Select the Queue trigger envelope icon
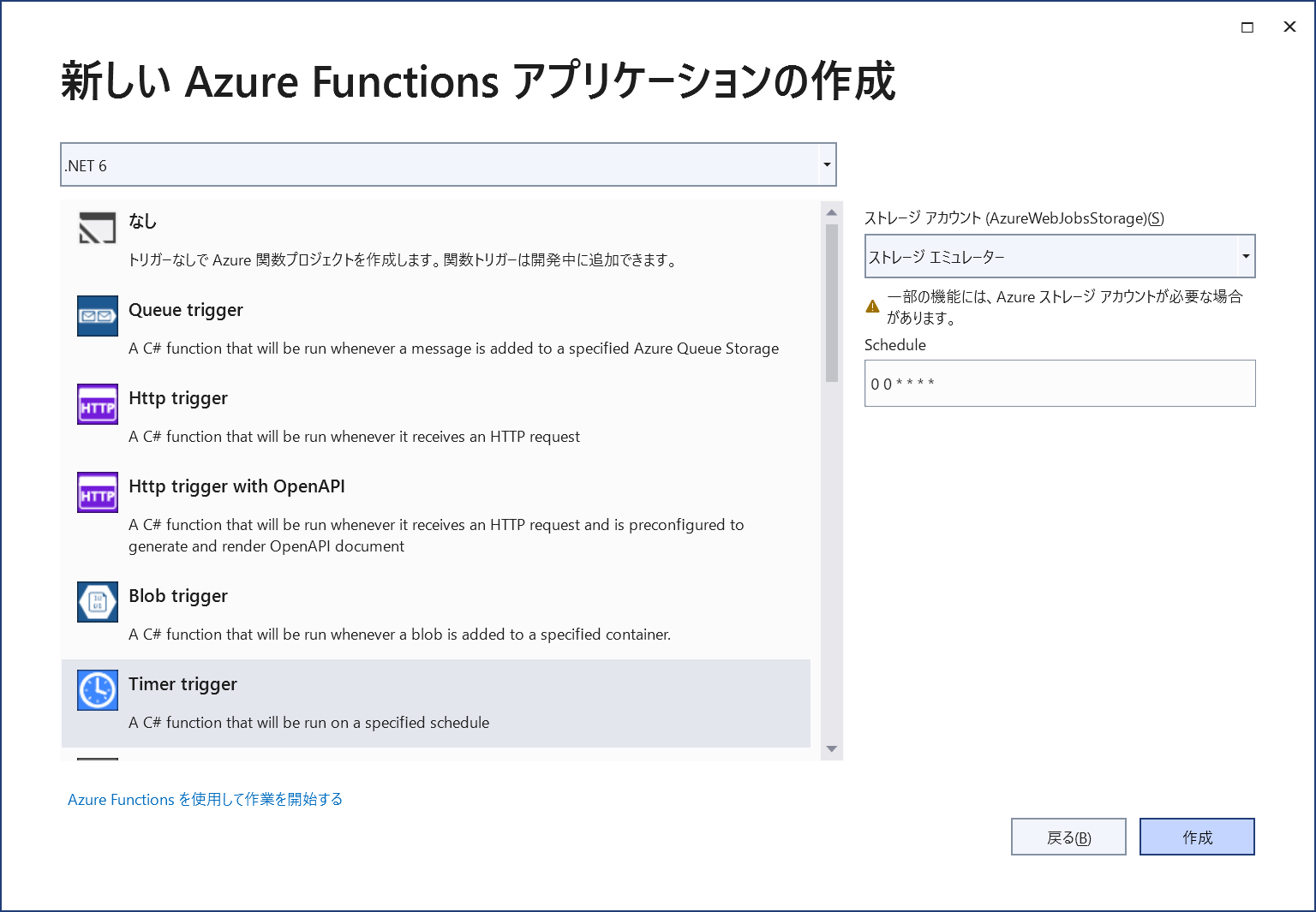 click(97, 316)
